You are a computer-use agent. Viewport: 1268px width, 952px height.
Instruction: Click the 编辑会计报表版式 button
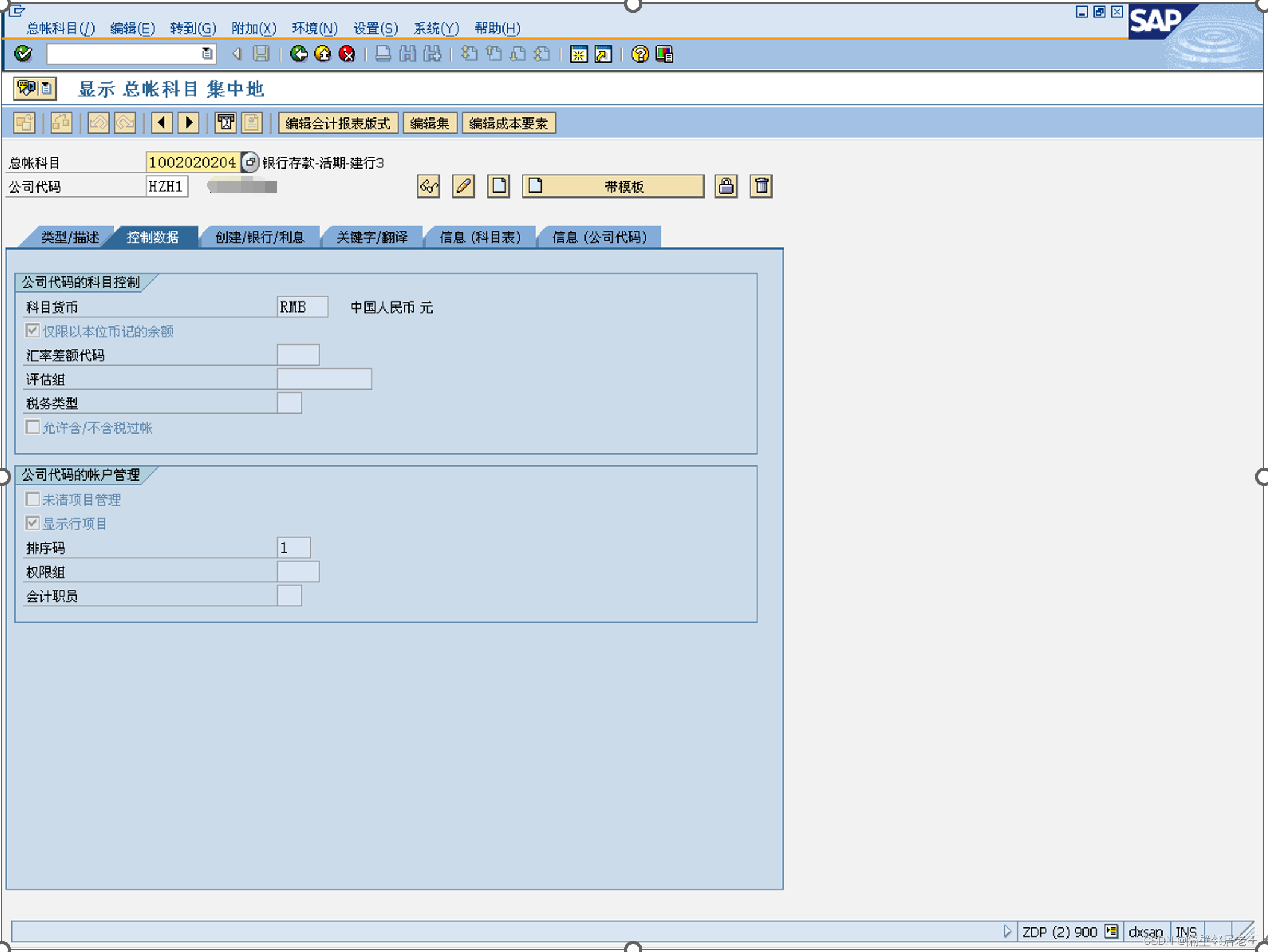(x=337, y=123)
